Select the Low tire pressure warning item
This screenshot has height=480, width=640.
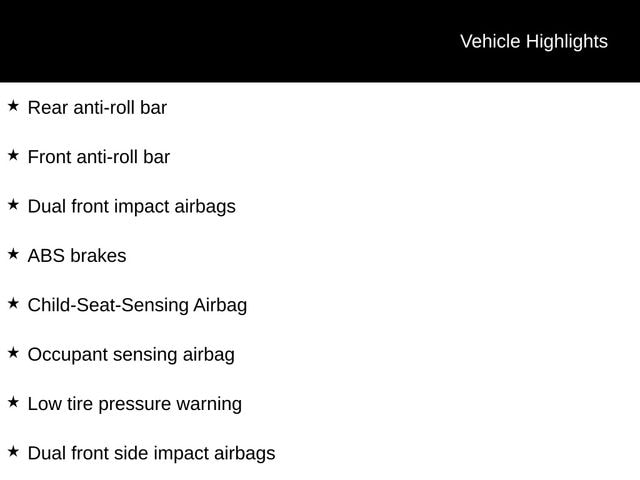point(134,404)
